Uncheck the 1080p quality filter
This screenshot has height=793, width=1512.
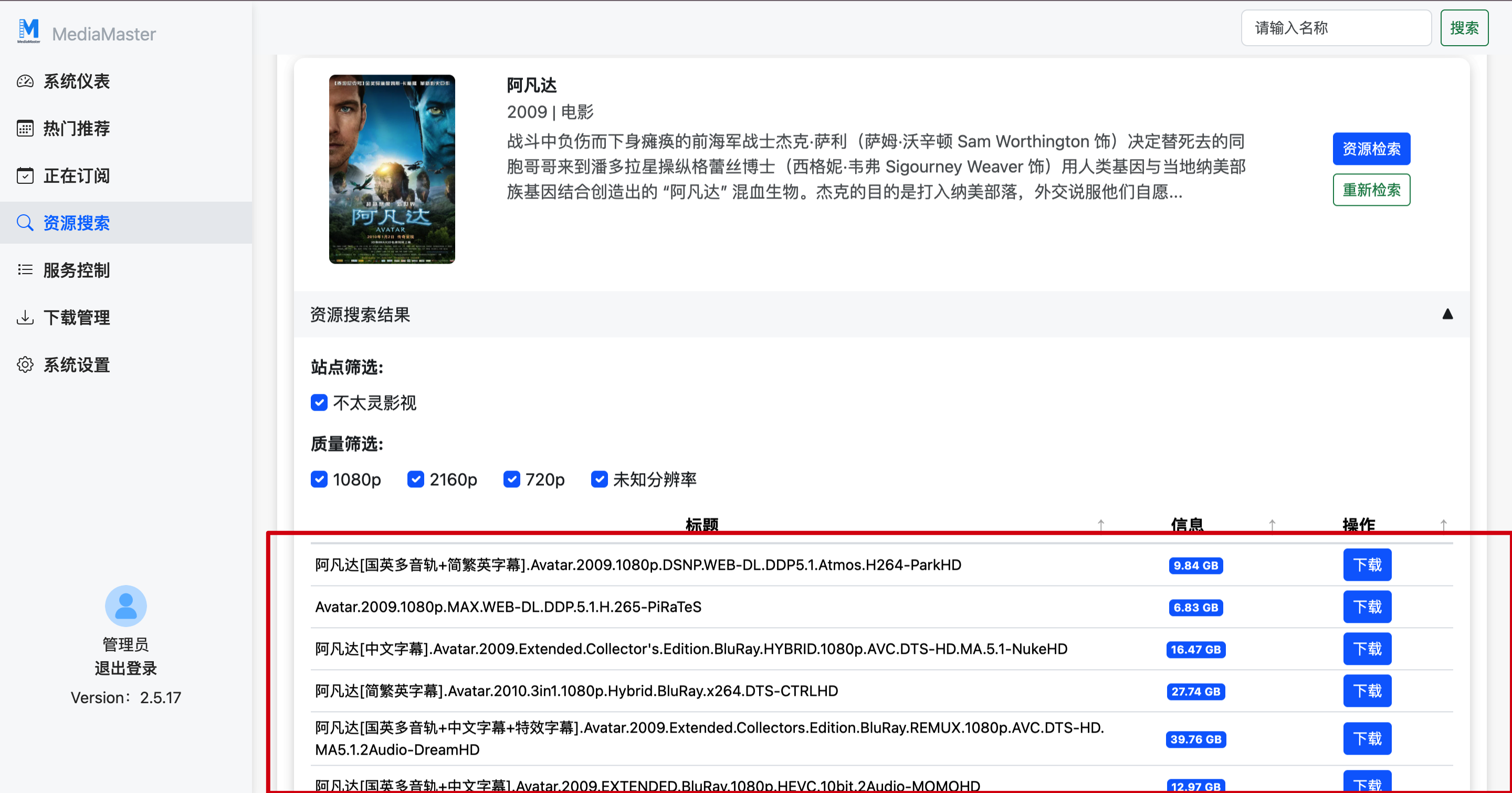319,479
